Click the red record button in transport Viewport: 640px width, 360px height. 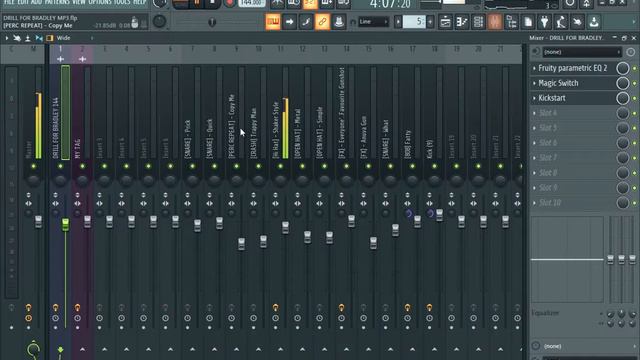point(229,3)
